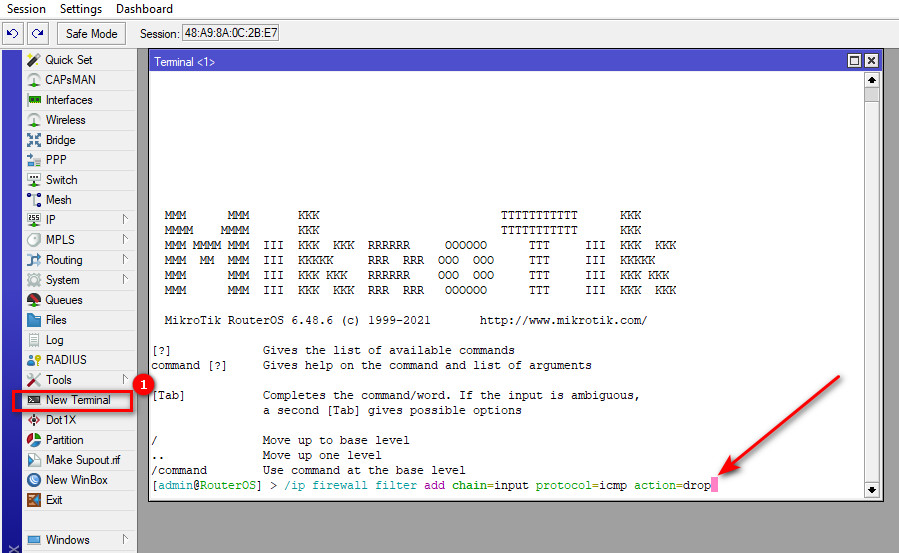Expand the System submenu
The image size is (899, 553).
(x=125, y=280)
